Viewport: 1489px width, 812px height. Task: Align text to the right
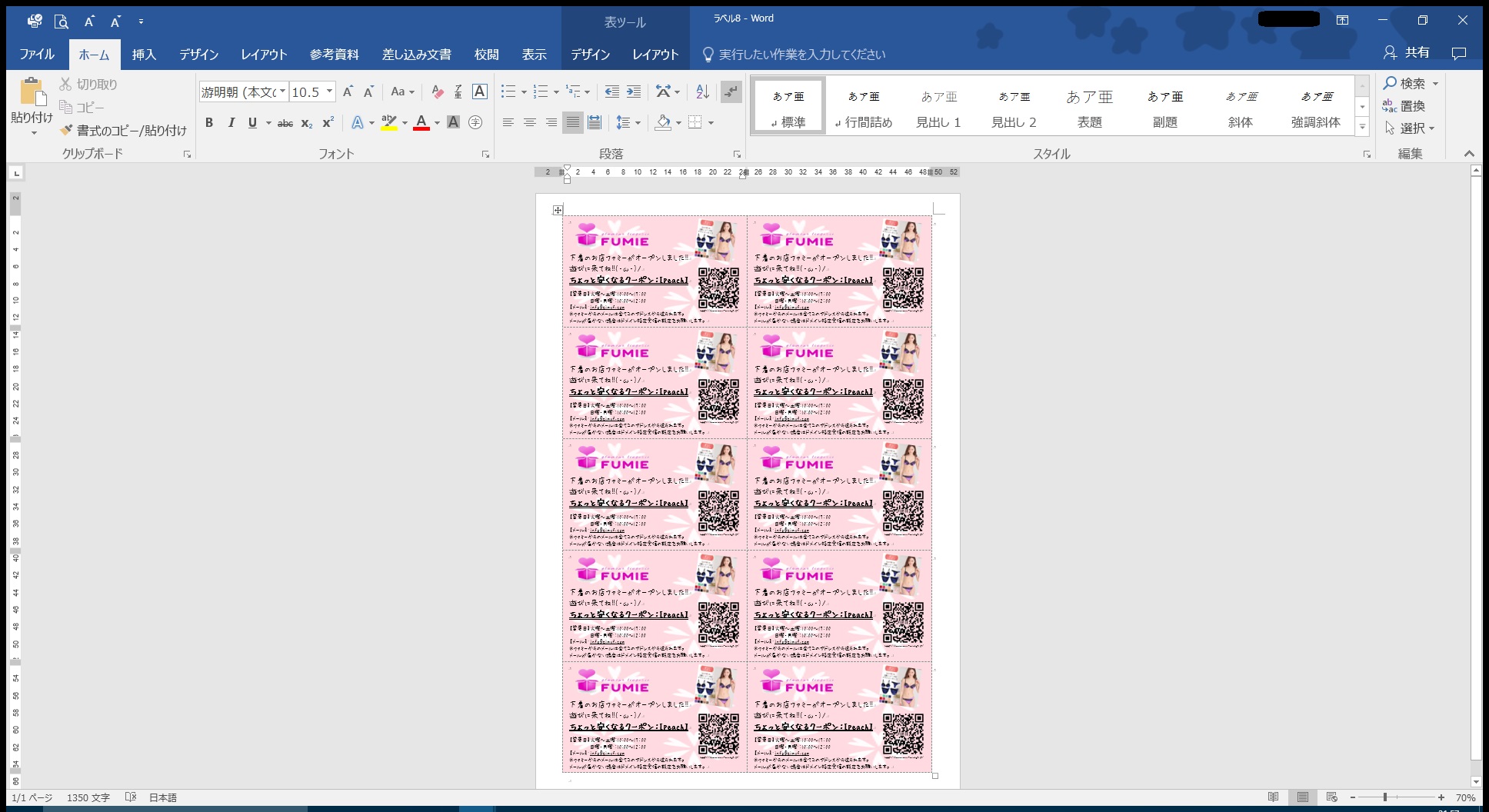551,122
